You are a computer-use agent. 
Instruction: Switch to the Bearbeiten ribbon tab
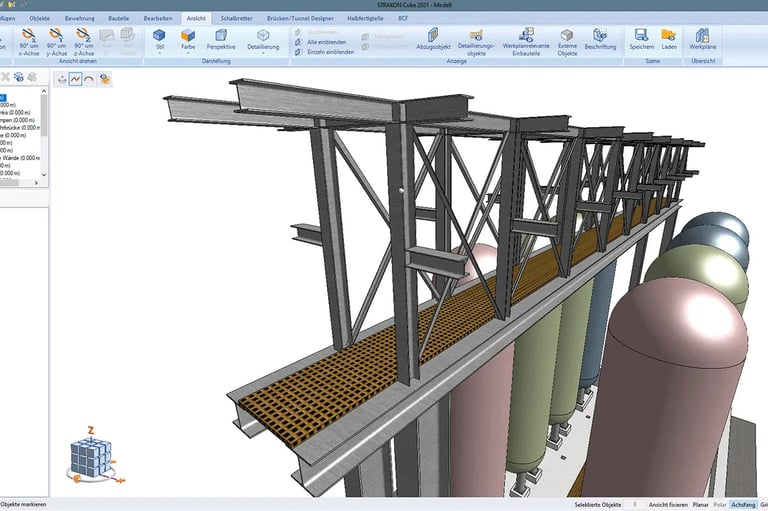tap(158, 18)
